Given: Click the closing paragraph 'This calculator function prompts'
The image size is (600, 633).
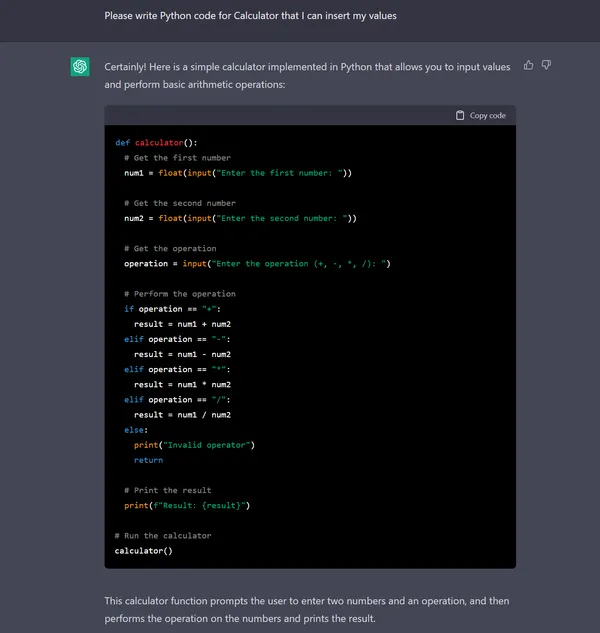Looking at the screenshot, I should click(307, 610).
